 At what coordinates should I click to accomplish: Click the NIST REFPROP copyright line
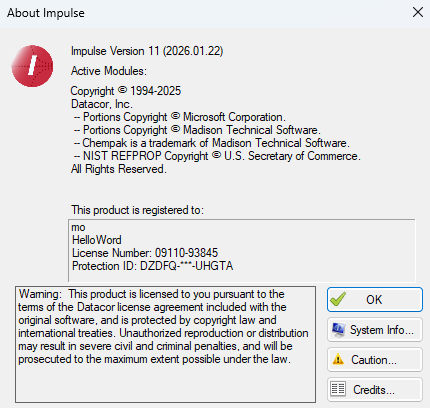click(x=217, y=156)
